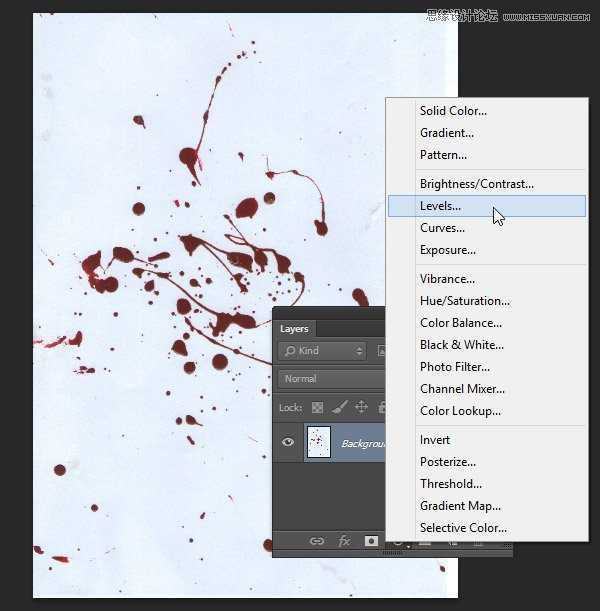Hide the Background layer eye icon
600x611 pixels.
tap(288, 442)
